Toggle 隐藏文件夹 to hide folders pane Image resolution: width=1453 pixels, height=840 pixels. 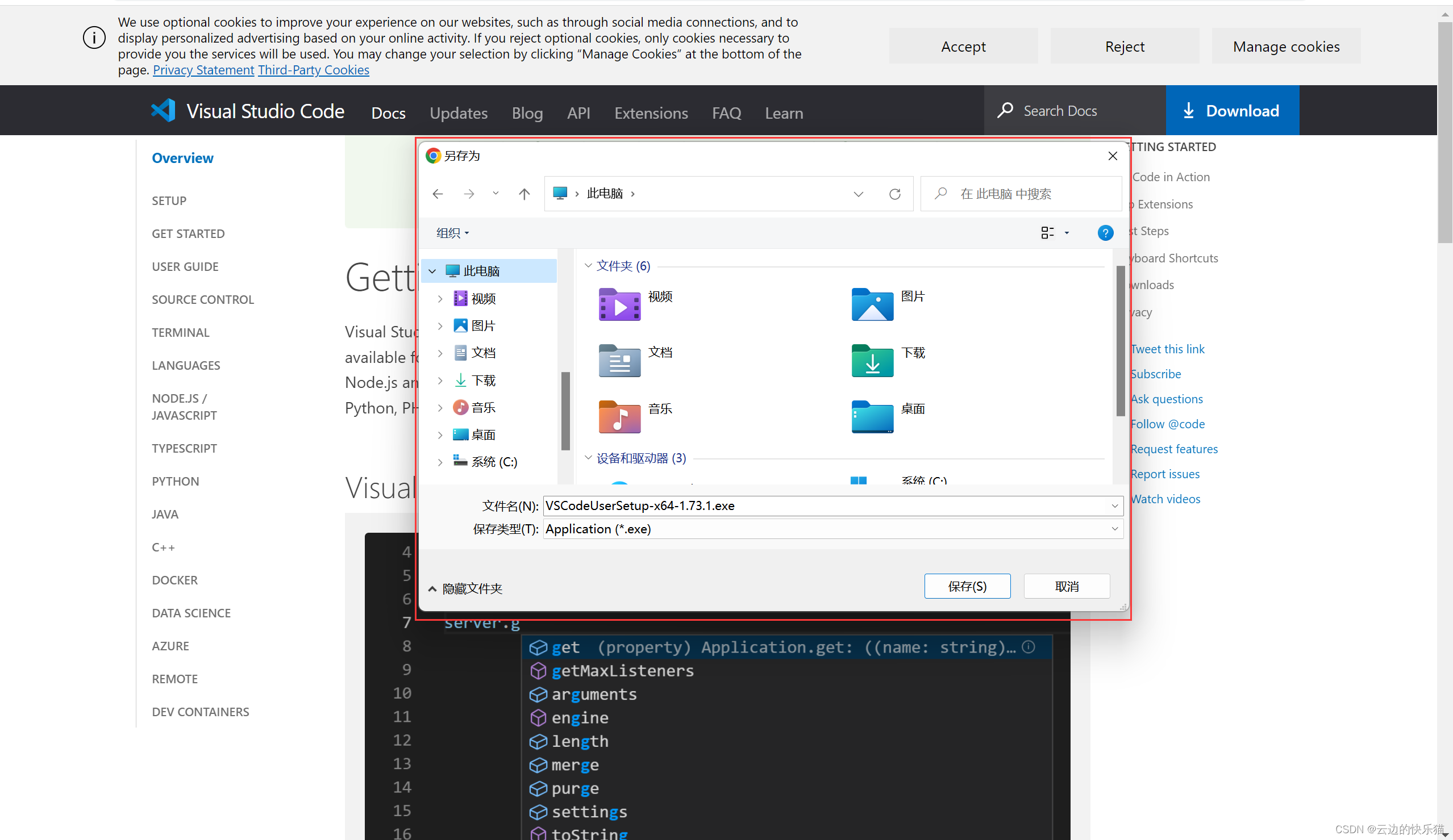[466, 588]
